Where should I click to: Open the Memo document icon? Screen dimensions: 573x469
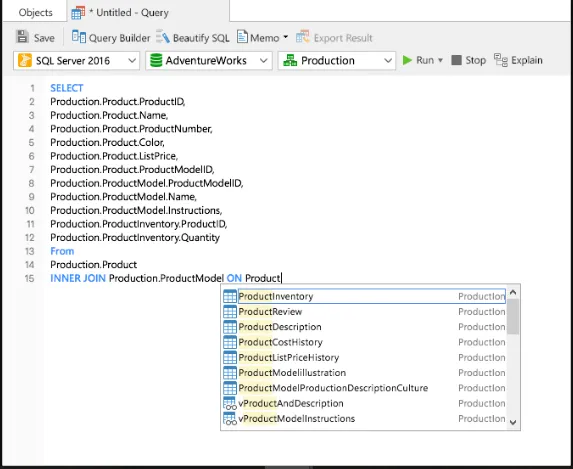(242, 37)
